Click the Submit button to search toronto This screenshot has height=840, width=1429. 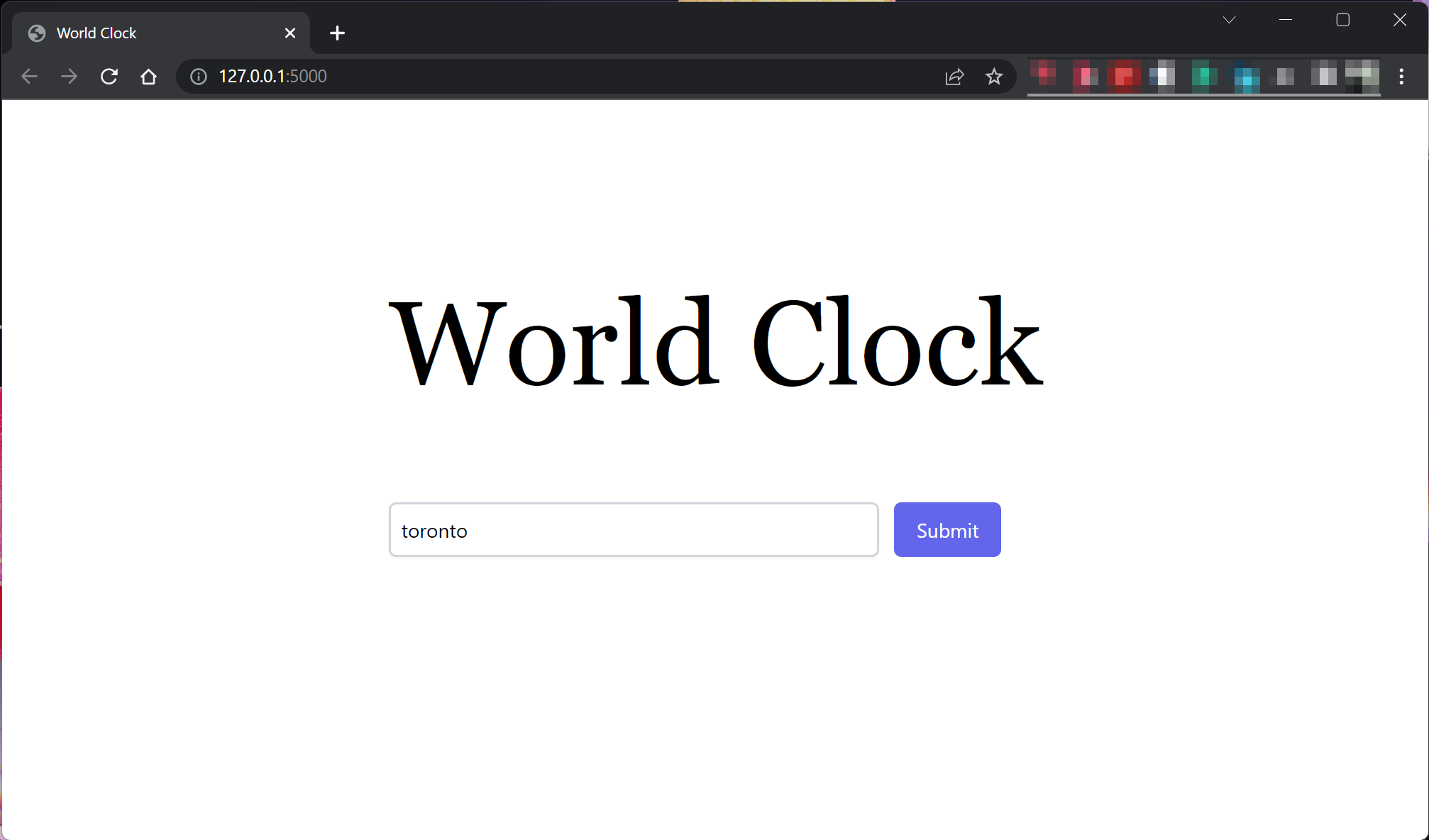click(x=947, y=530)
